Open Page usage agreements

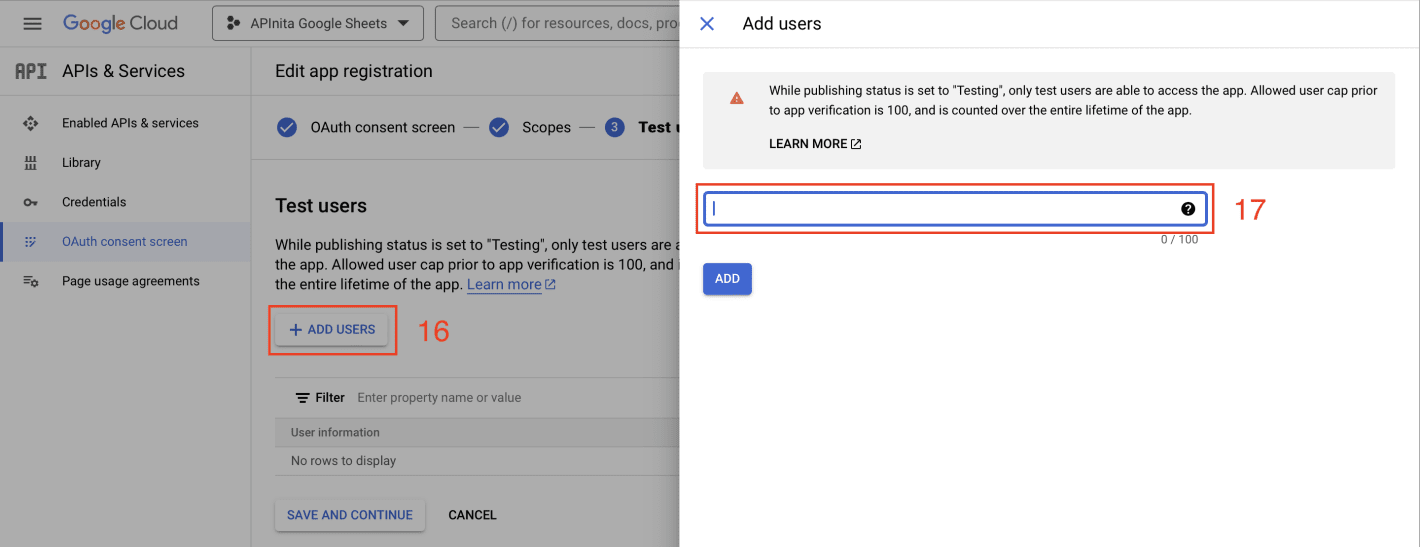coord(131,281)
